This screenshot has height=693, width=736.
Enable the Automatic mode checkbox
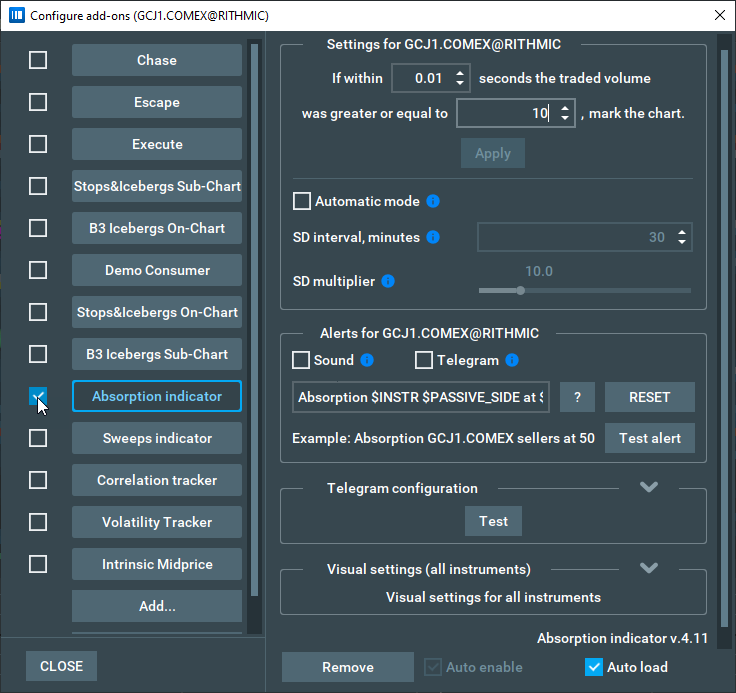click(x=302, y=201)
